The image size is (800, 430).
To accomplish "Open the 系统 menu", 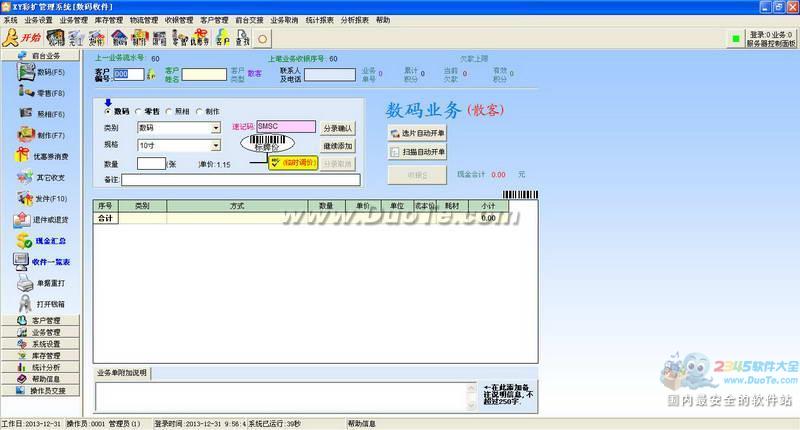I will pos(11,20).
